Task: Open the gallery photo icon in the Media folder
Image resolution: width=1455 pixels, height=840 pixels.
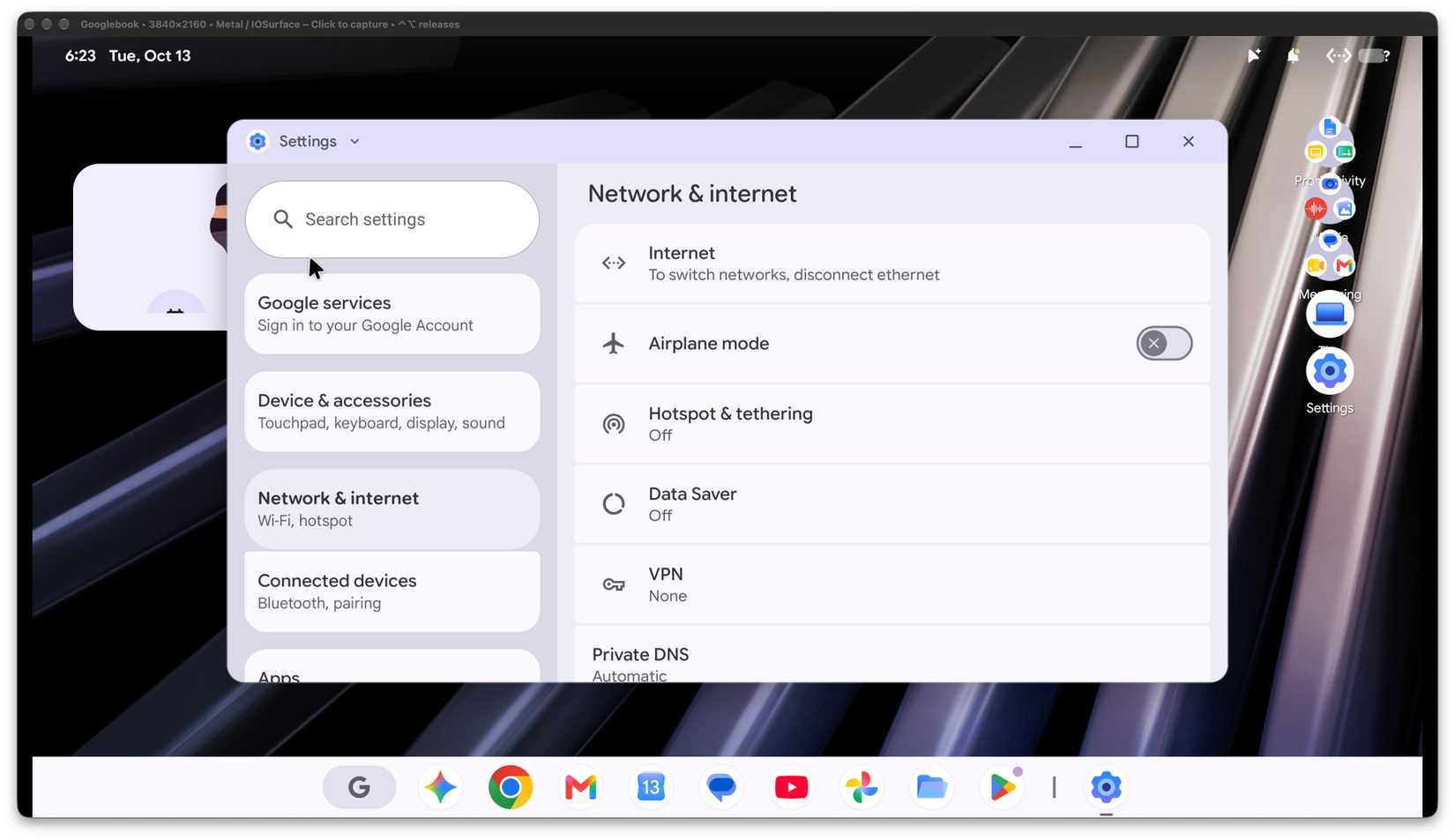Action: pyautogui.click(x=1344, y=209)
